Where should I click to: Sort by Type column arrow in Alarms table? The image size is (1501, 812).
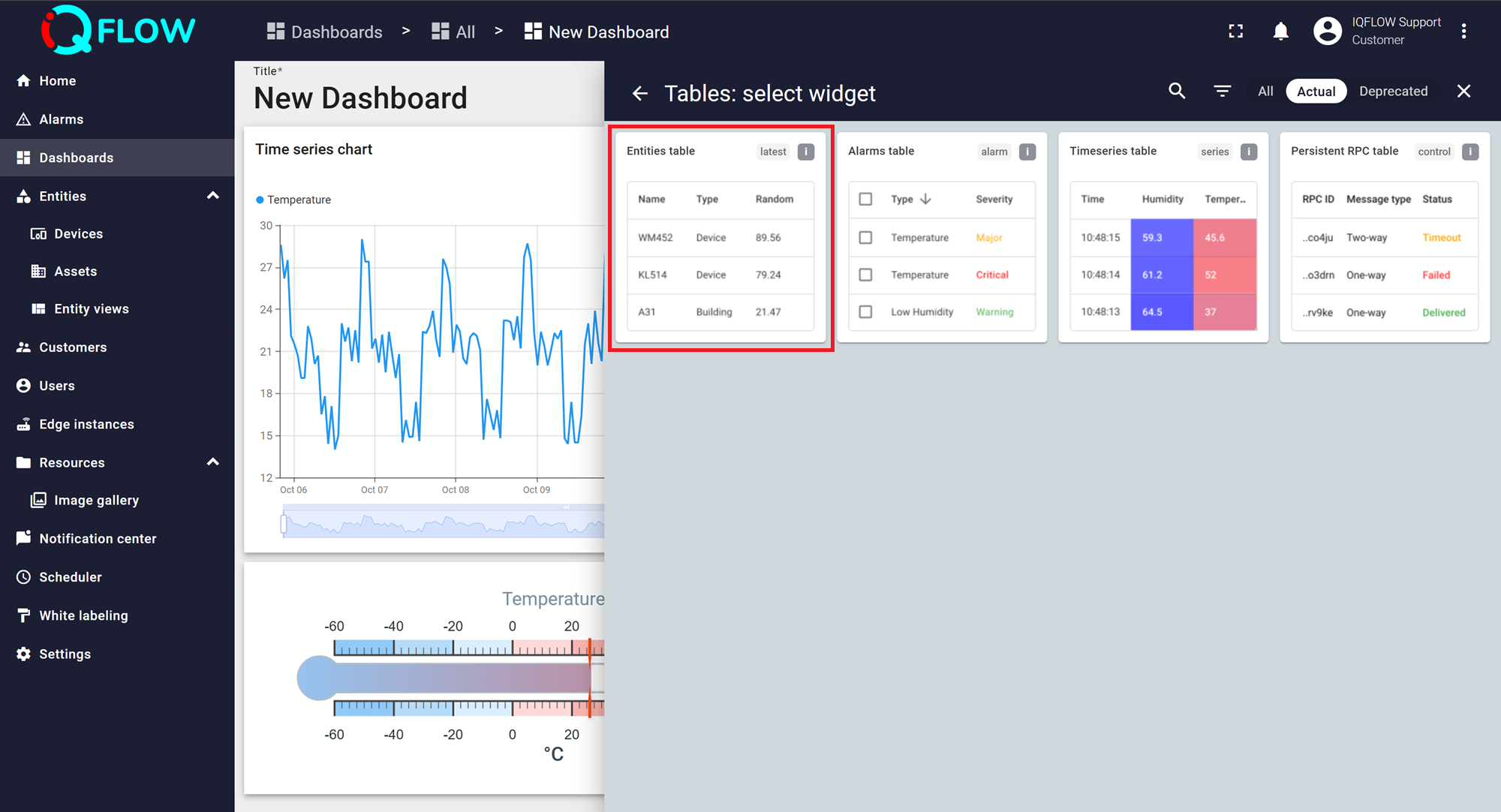pos(925,199)
